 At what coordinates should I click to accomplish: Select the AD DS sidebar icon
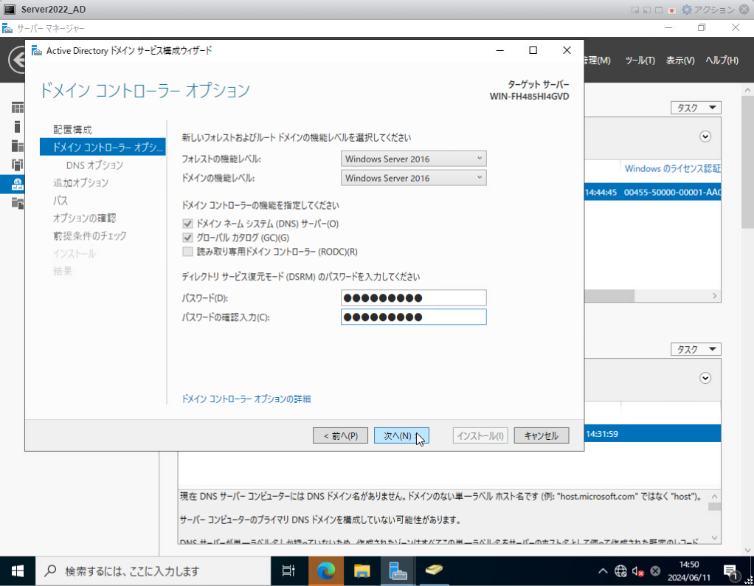17,165
